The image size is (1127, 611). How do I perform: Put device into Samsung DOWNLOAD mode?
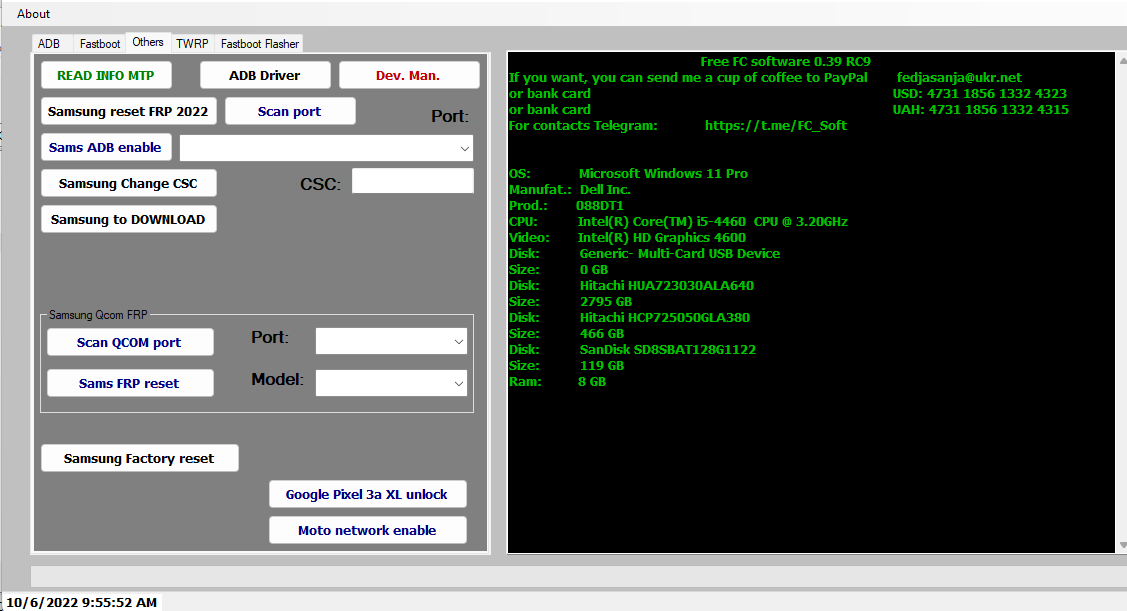tap(128, 218)
